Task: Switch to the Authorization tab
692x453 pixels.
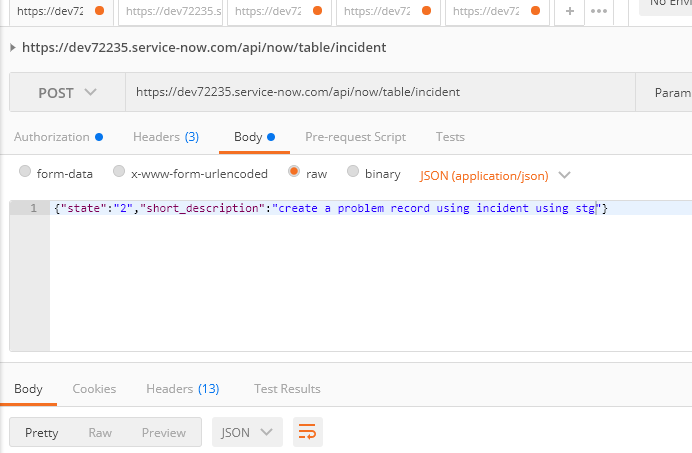Action: [x=58, y=137]
